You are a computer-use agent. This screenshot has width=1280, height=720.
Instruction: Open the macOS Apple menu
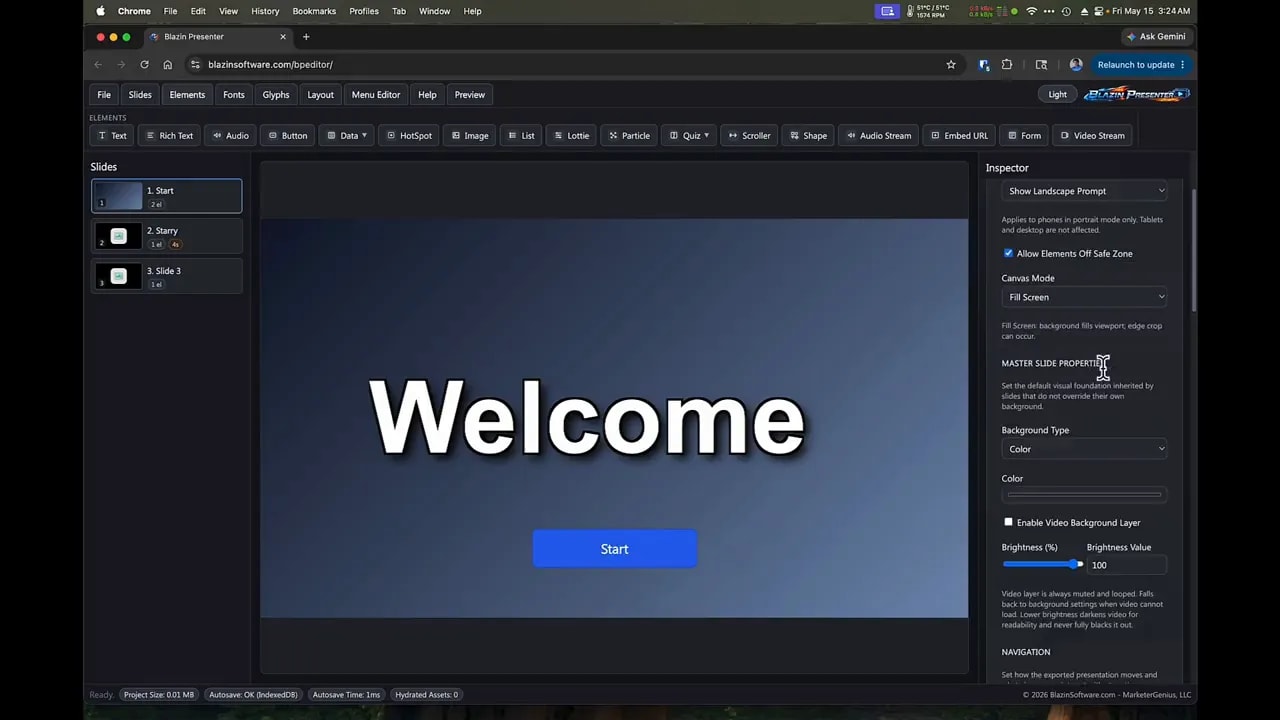coord(100,11)
